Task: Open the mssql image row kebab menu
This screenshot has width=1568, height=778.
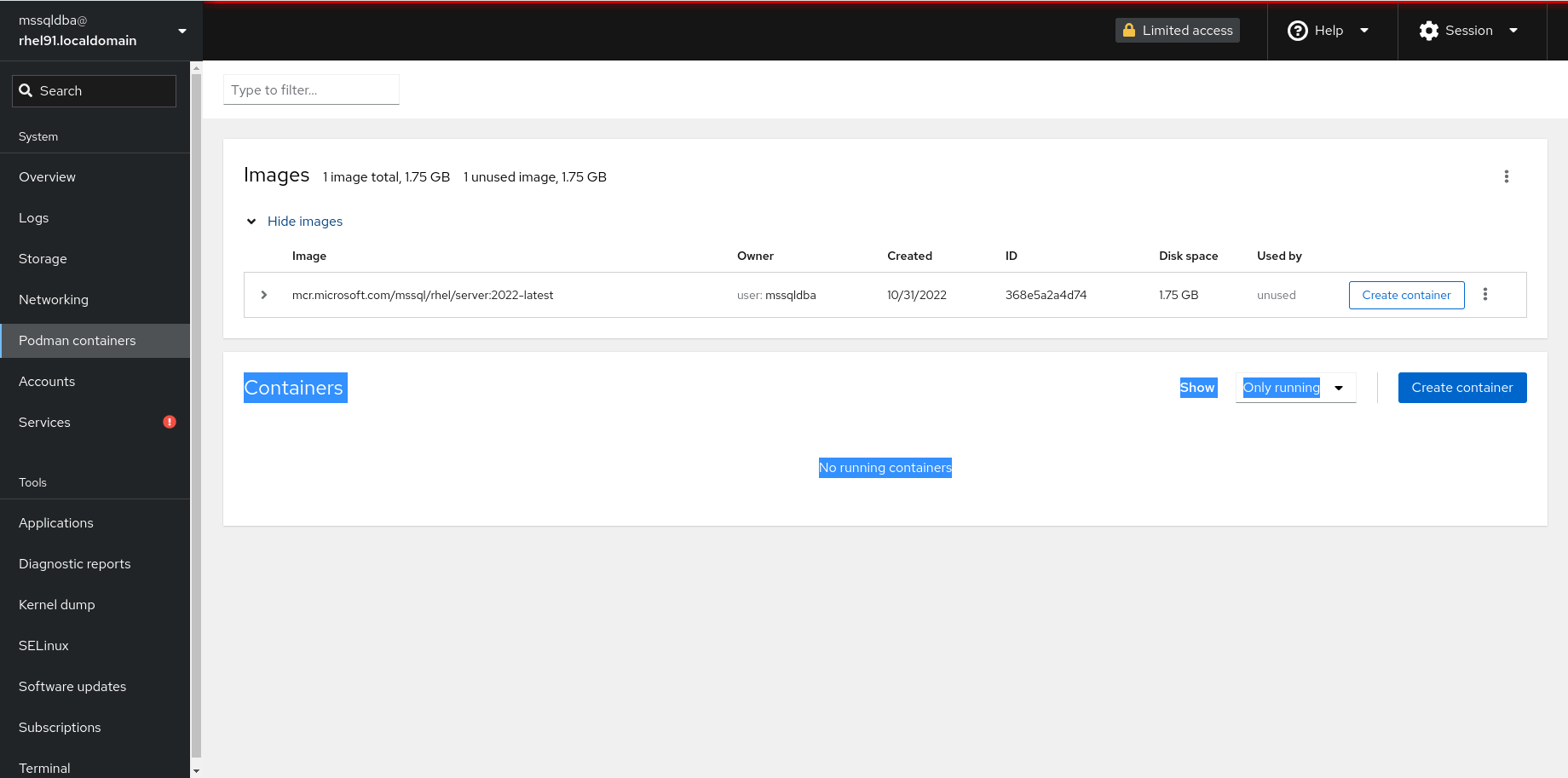Action: tap(1484, 294)
